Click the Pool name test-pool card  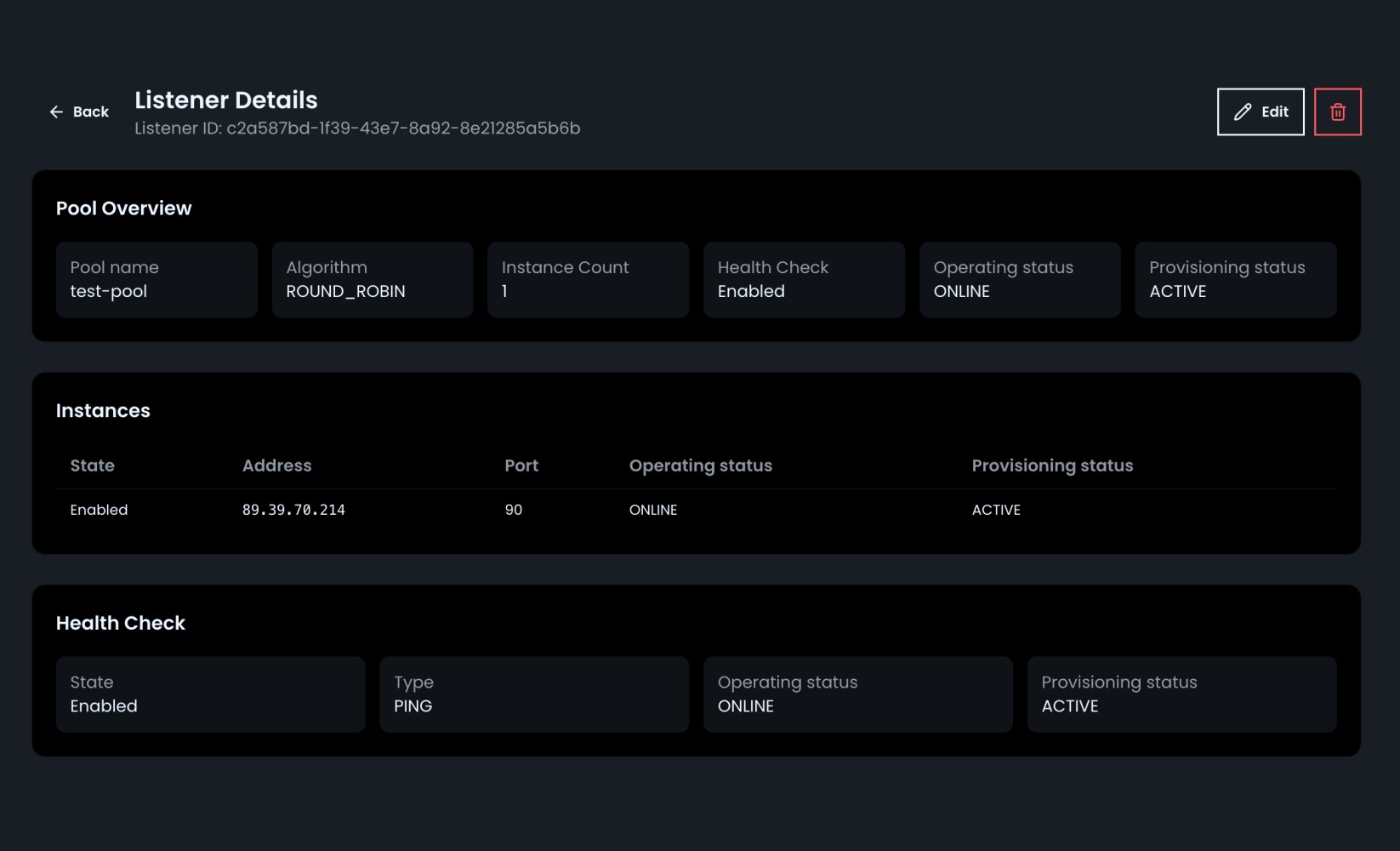pos(157,279)
